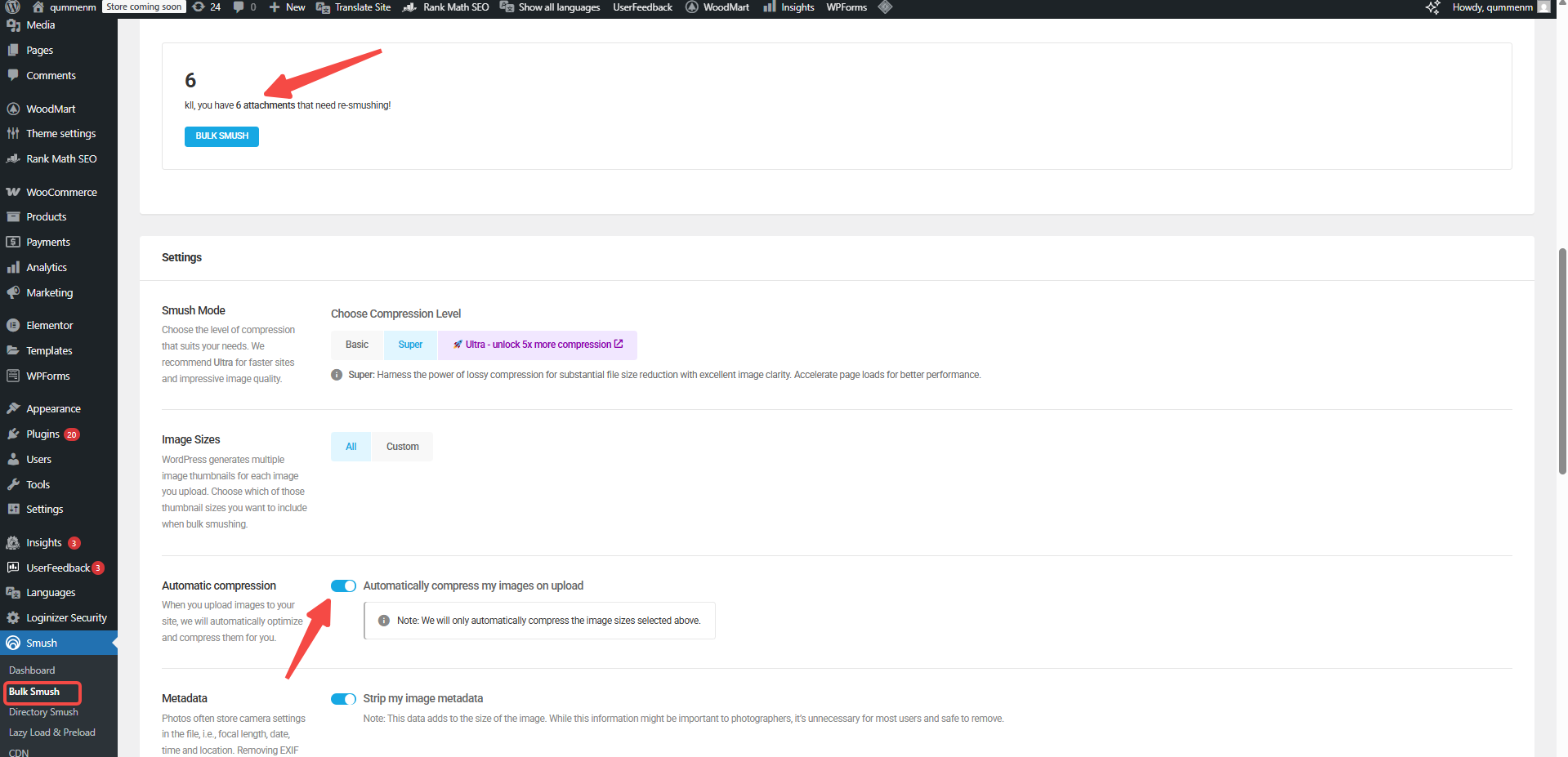Click the WPForms sidebar icon

pyautogui.click(x=14, y=376)
